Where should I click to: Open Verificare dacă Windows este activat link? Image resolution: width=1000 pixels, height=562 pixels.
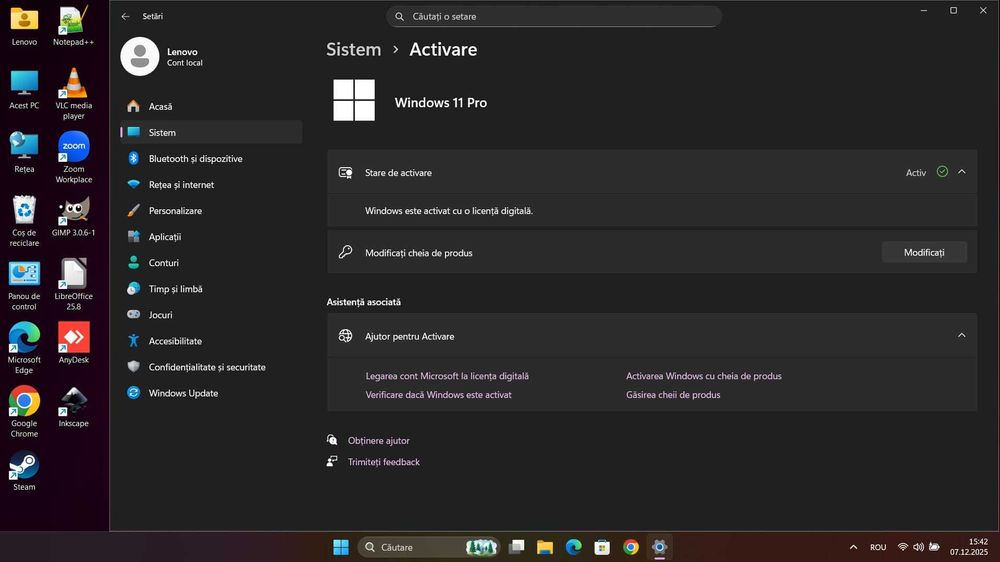pyautogui.click(x=438, y=395)
